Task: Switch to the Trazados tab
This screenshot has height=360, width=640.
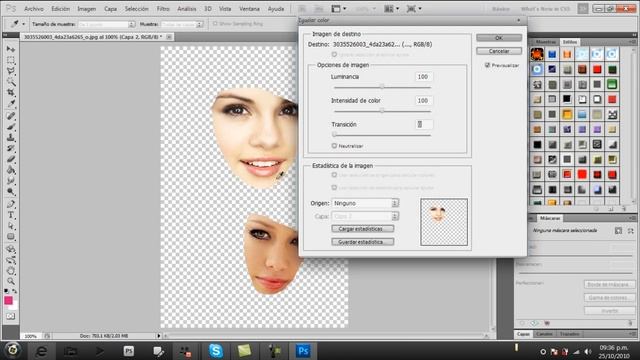Action: (569, 334)
